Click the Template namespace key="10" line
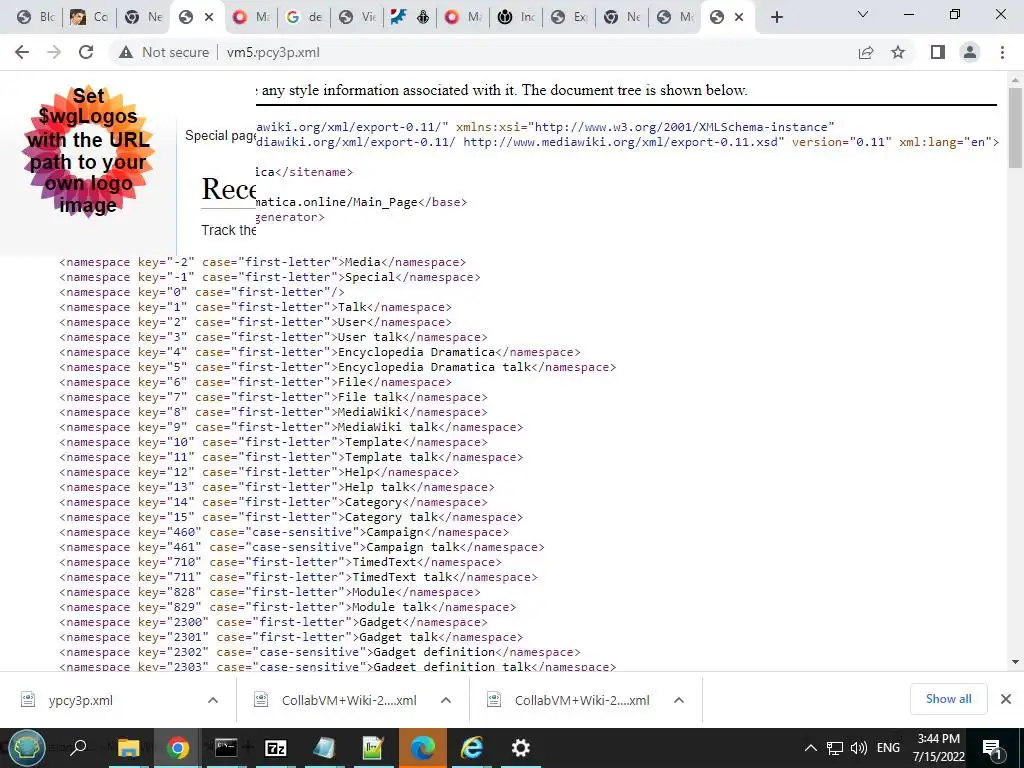1024x768 pixels. click(x=273, y=442)
